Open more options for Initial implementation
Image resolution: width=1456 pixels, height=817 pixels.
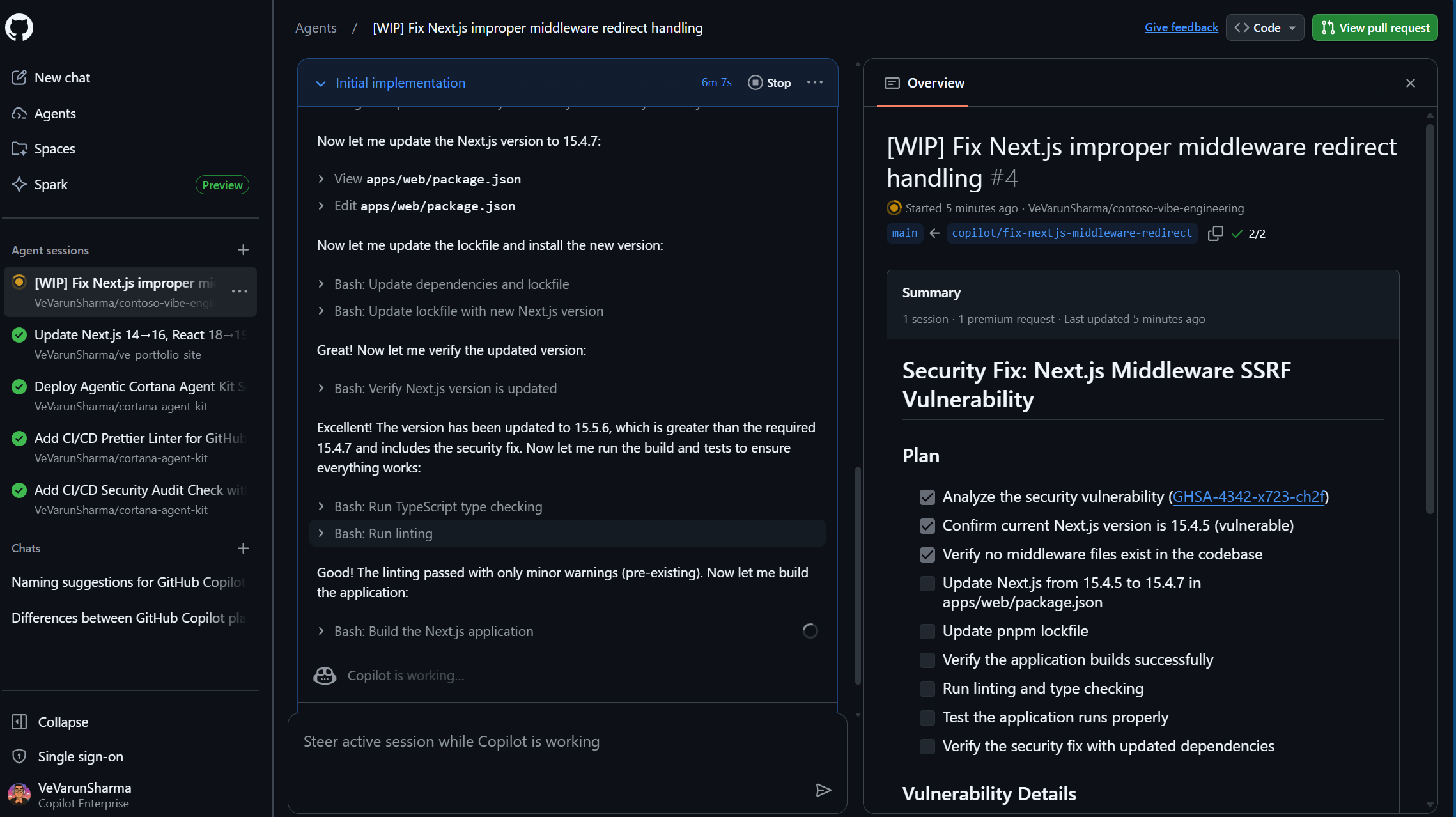click(x=815, y=82)
